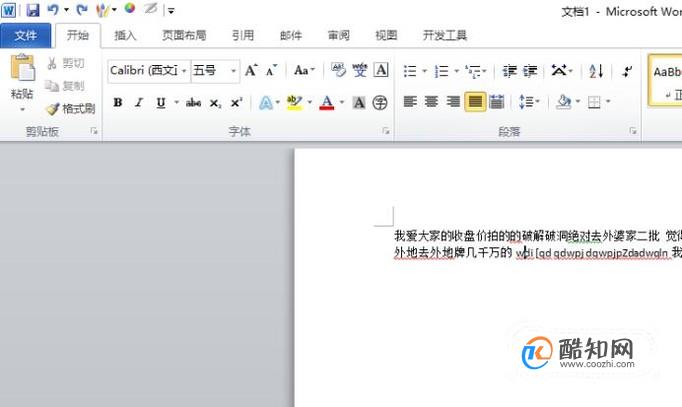Open the 邮件 tab
This screenshot has width=682, height=407.
pyautogui.click(x=291, y=35)
